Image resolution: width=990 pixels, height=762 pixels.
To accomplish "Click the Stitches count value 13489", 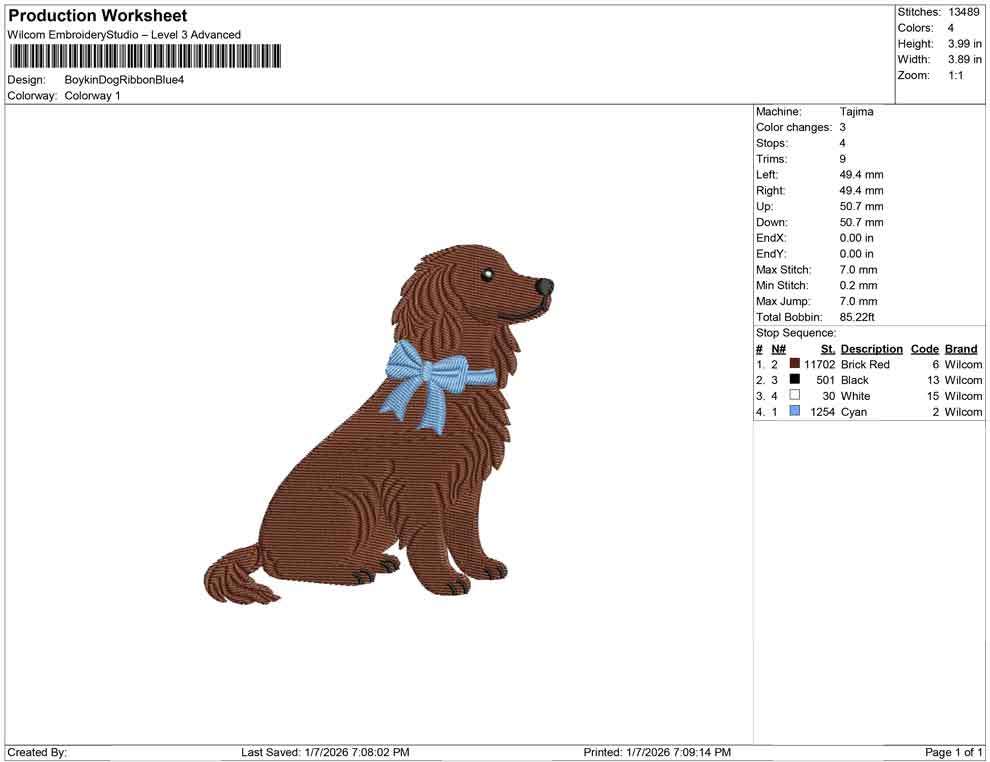I will [x=966, y=12].
